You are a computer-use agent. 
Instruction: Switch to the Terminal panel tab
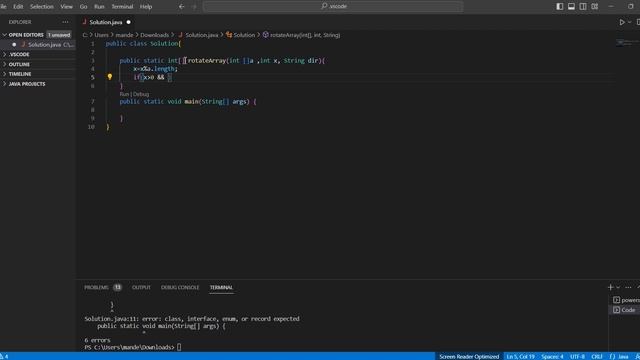[x=221, y=287]
